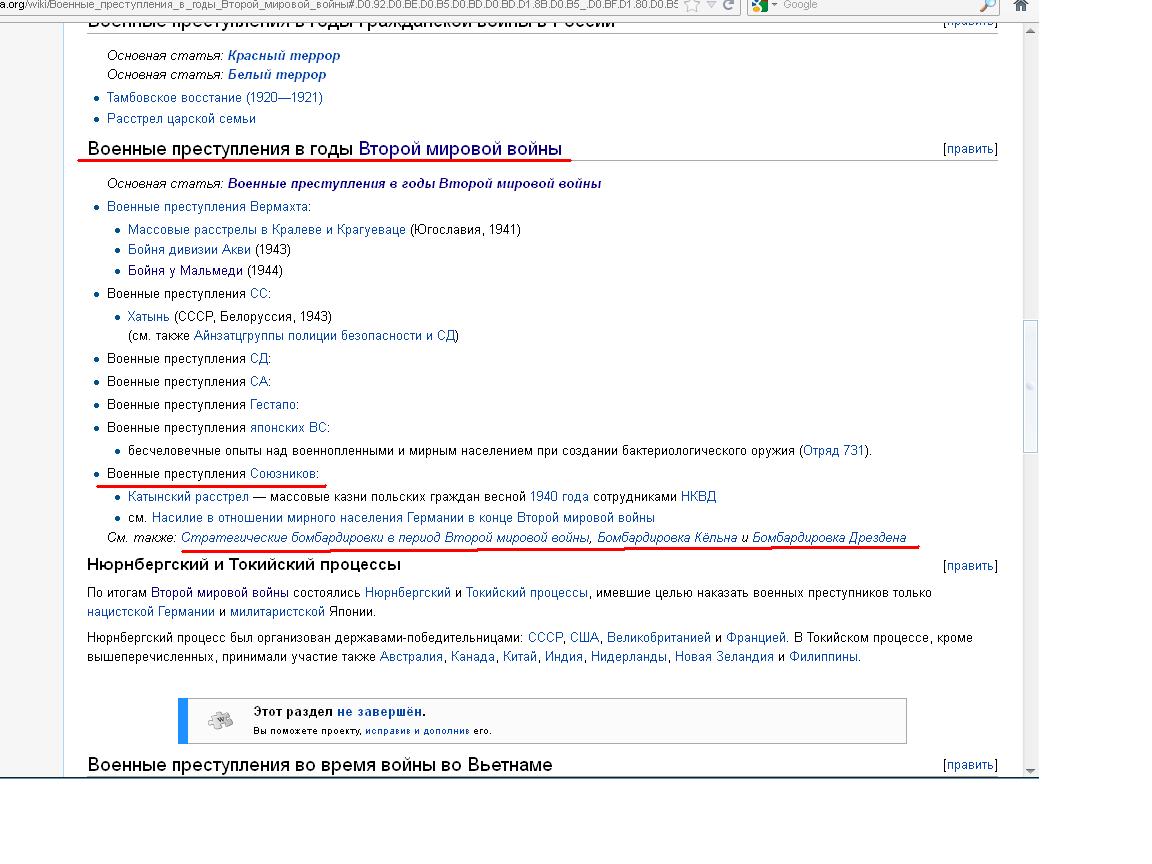Viewport: 1152px width, 864px height.
Task: Open Массовые расстрелы в Кралеве и Крагуеваце link
Action: point(267,229)
